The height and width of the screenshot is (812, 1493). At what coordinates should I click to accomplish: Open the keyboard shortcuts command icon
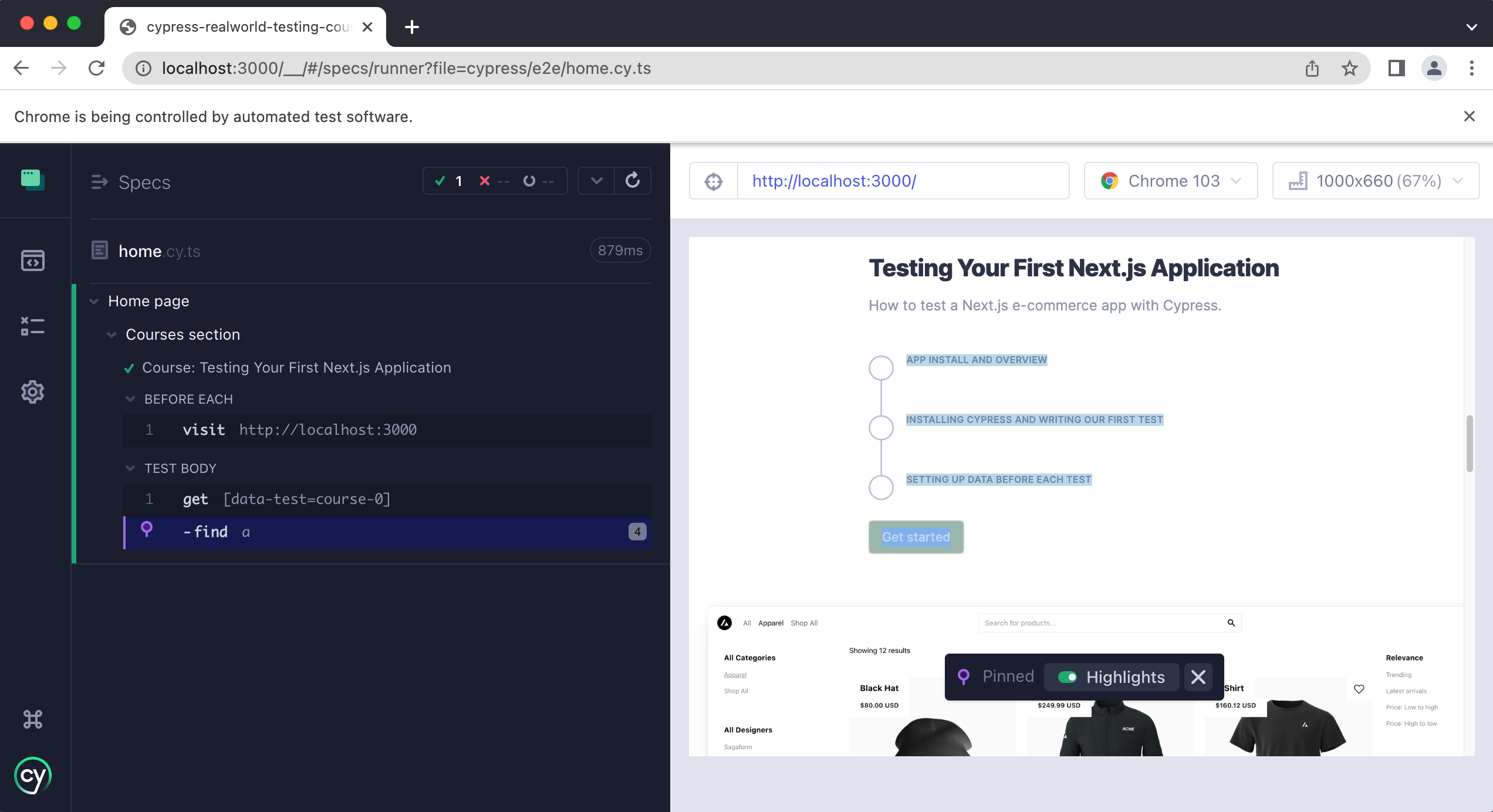(33, 719)
